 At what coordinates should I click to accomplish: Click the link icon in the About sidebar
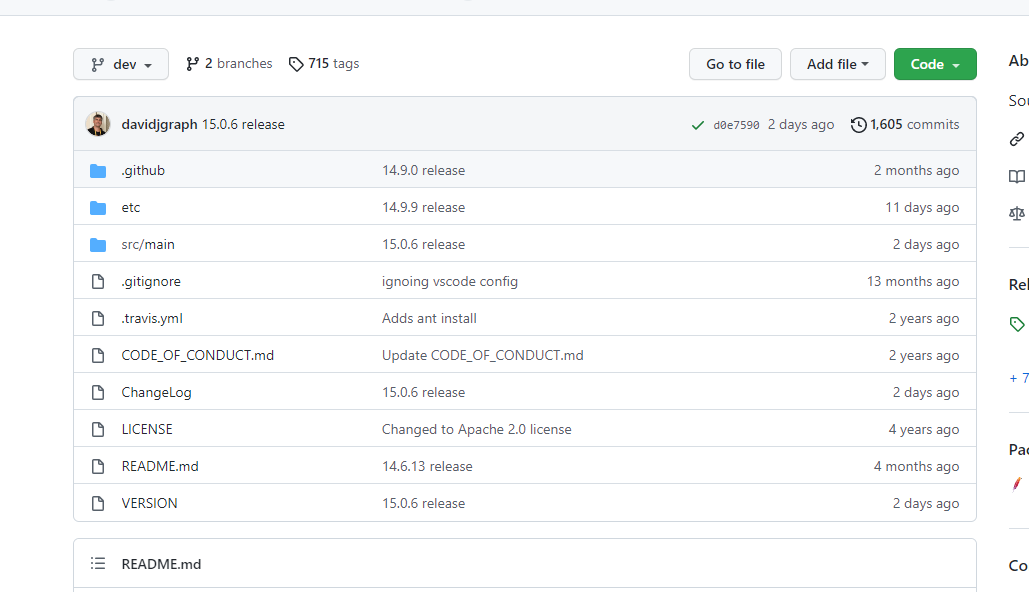click(x=1017, y=138)
